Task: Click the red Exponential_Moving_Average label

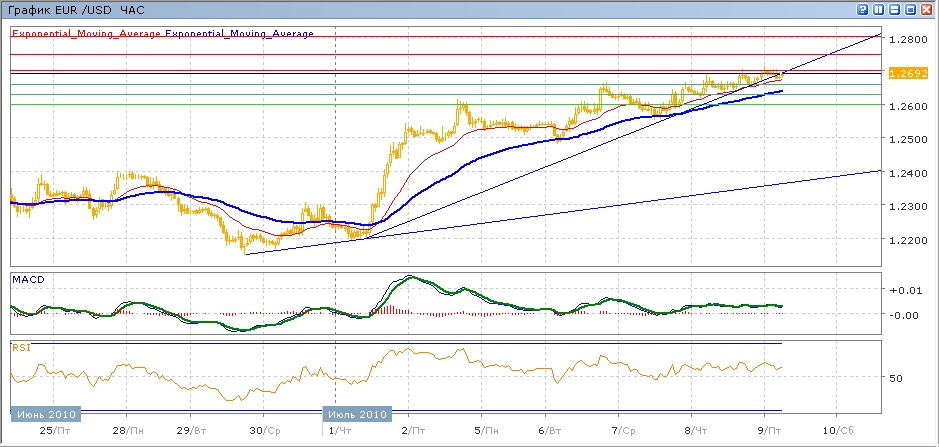Action: tap(86, 34)
